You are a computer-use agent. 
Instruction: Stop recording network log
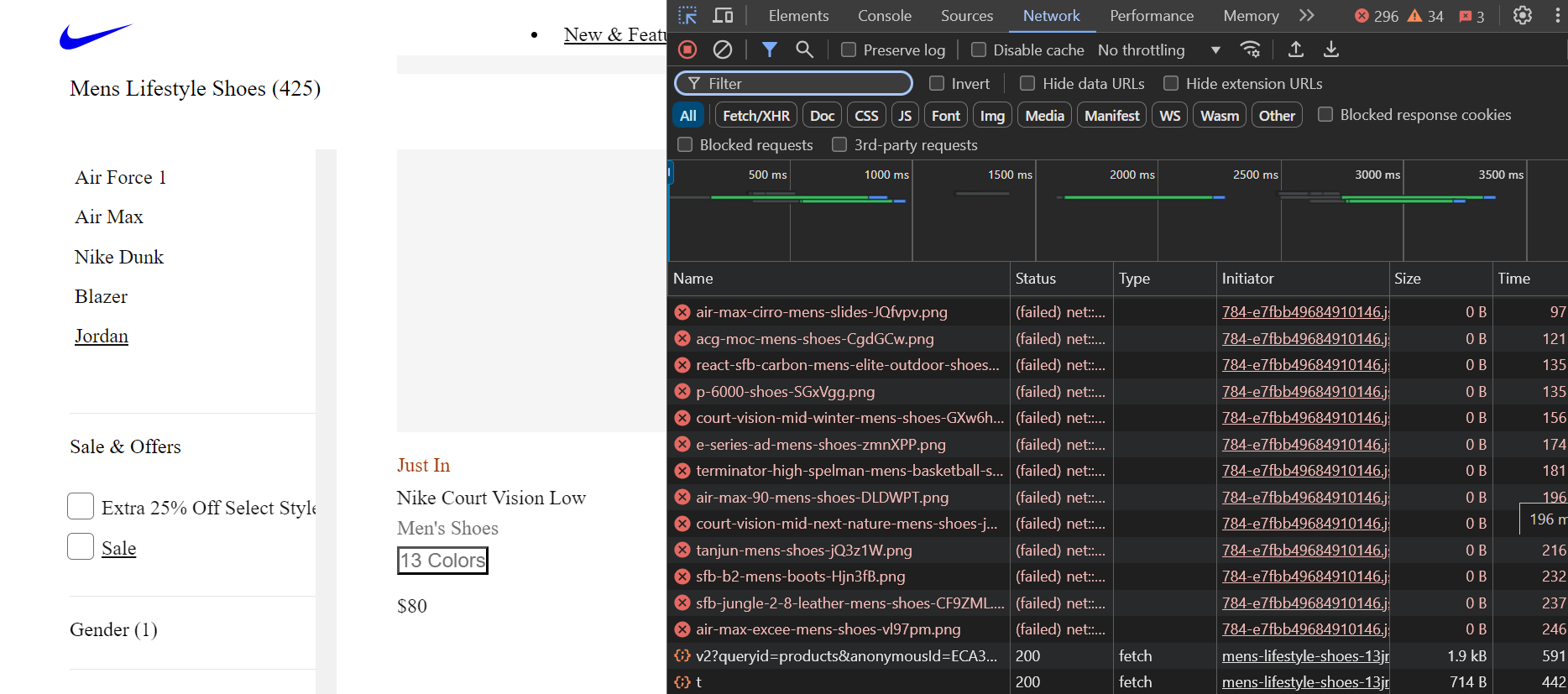(687, 50)
